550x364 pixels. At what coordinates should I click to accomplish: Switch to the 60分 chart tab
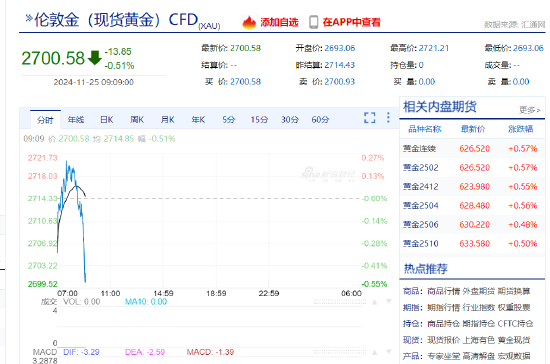320,120
